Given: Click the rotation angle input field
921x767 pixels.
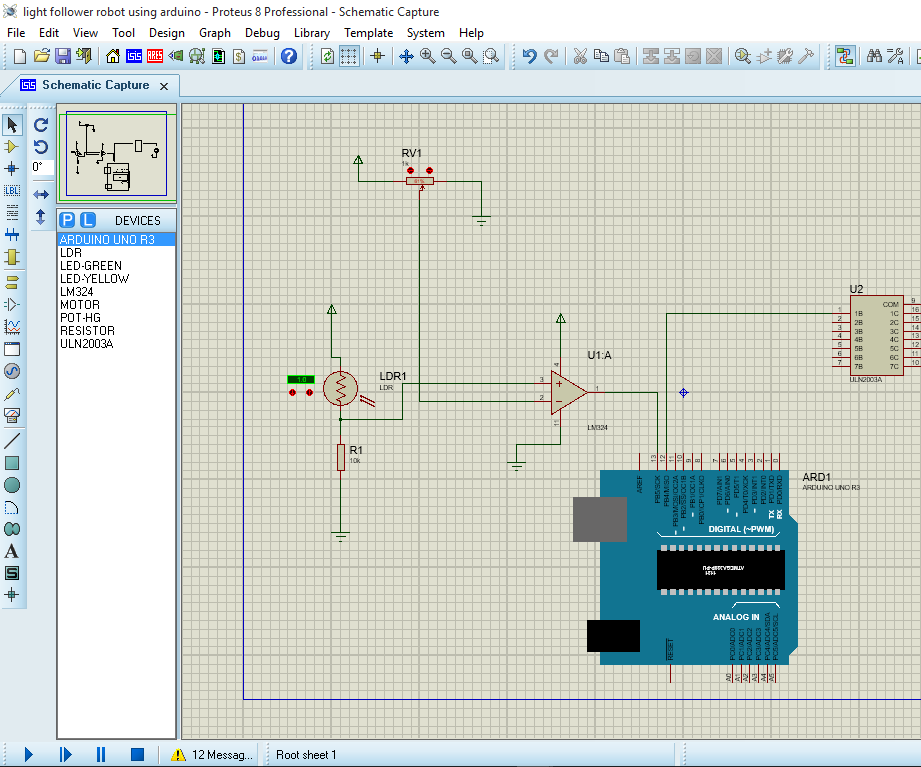Looking at the screenshot, I should [x=42, y=167].
